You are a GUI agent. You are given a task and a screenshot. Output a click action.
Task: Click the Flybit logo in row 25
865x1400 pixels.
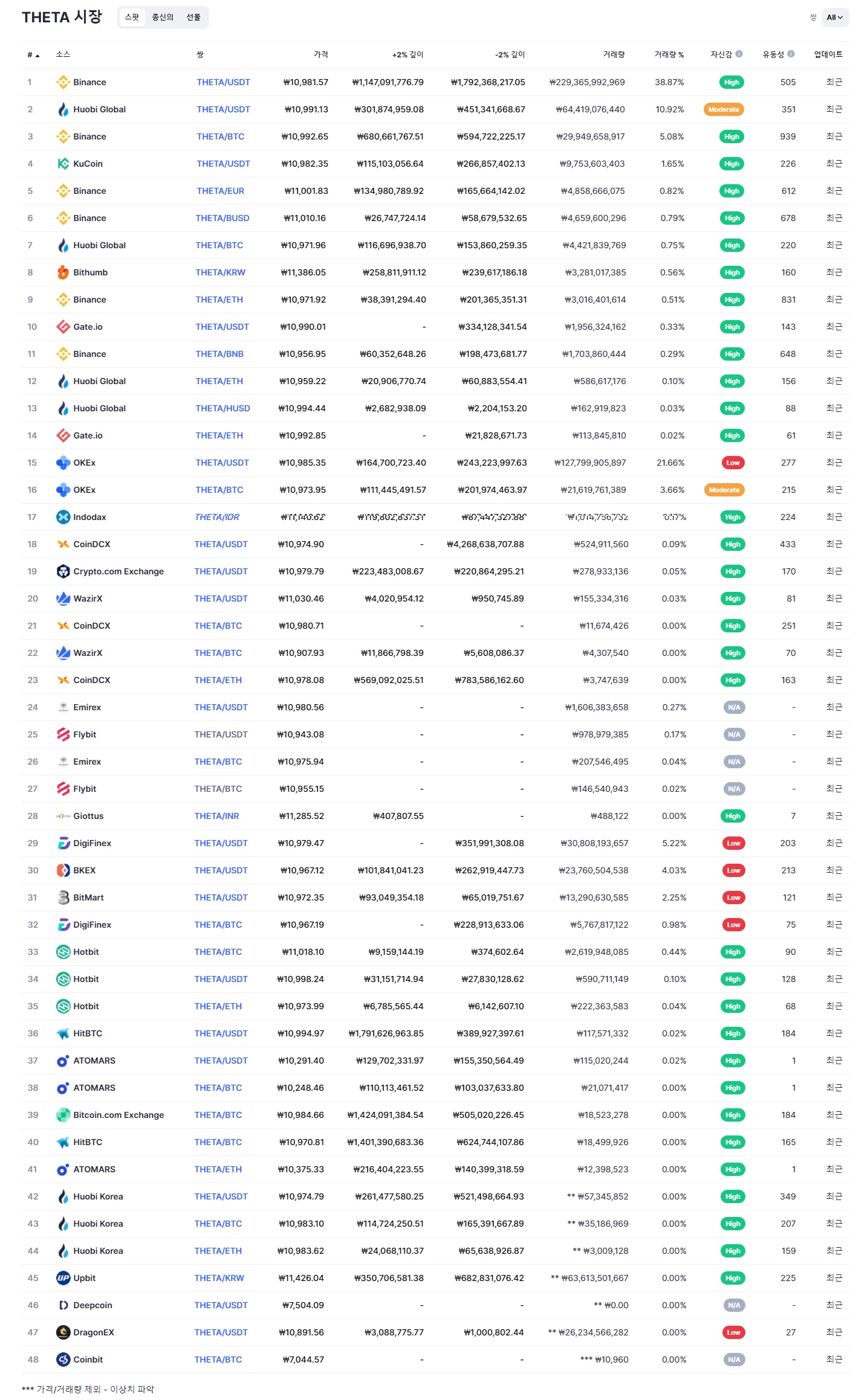(x=63, y=734)
